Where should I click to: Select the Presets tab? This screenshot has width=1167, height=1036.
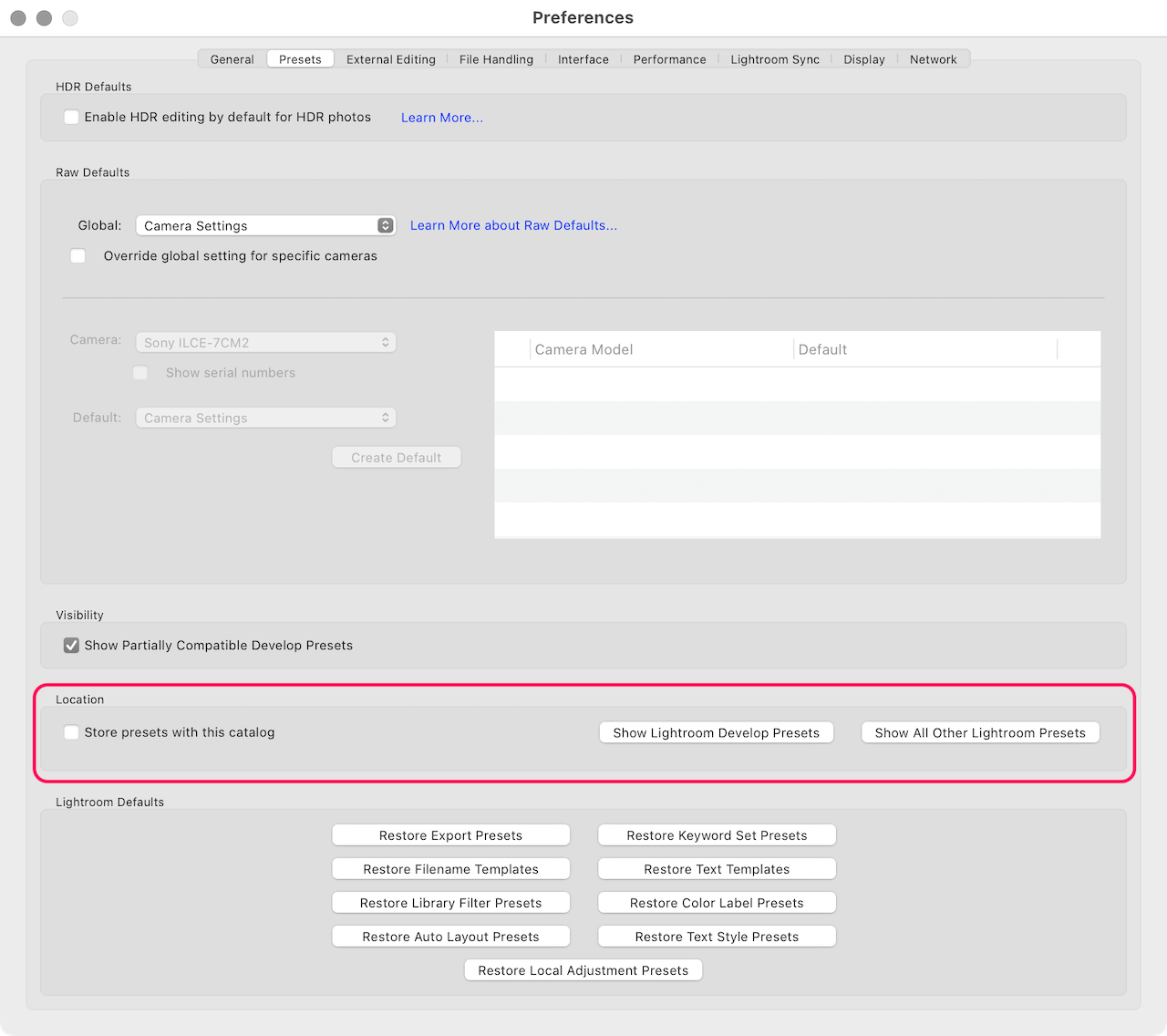(x=300, y=59)
